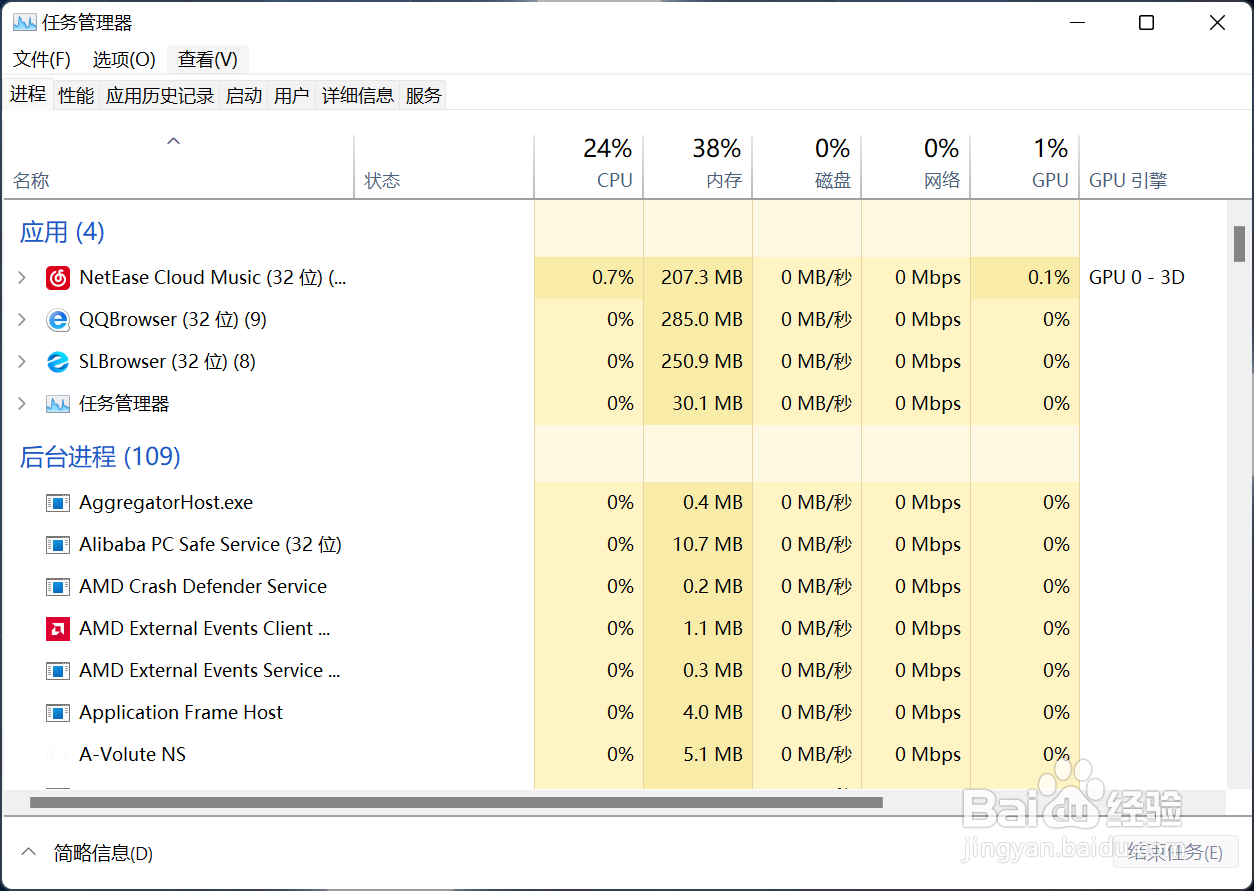Switch to the 应用历史记录 tab
Viewport: 1254px width, 891px height.
click(160, 96)
